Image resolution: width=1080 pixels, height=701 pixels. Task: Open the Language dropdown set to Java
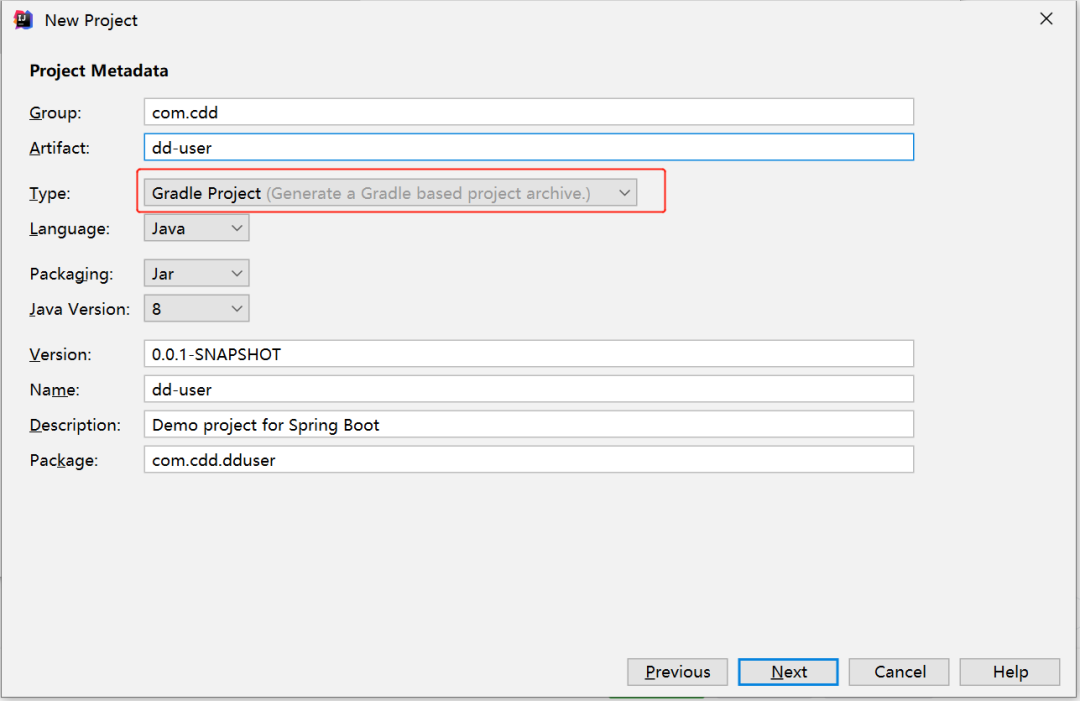[196, 228]
